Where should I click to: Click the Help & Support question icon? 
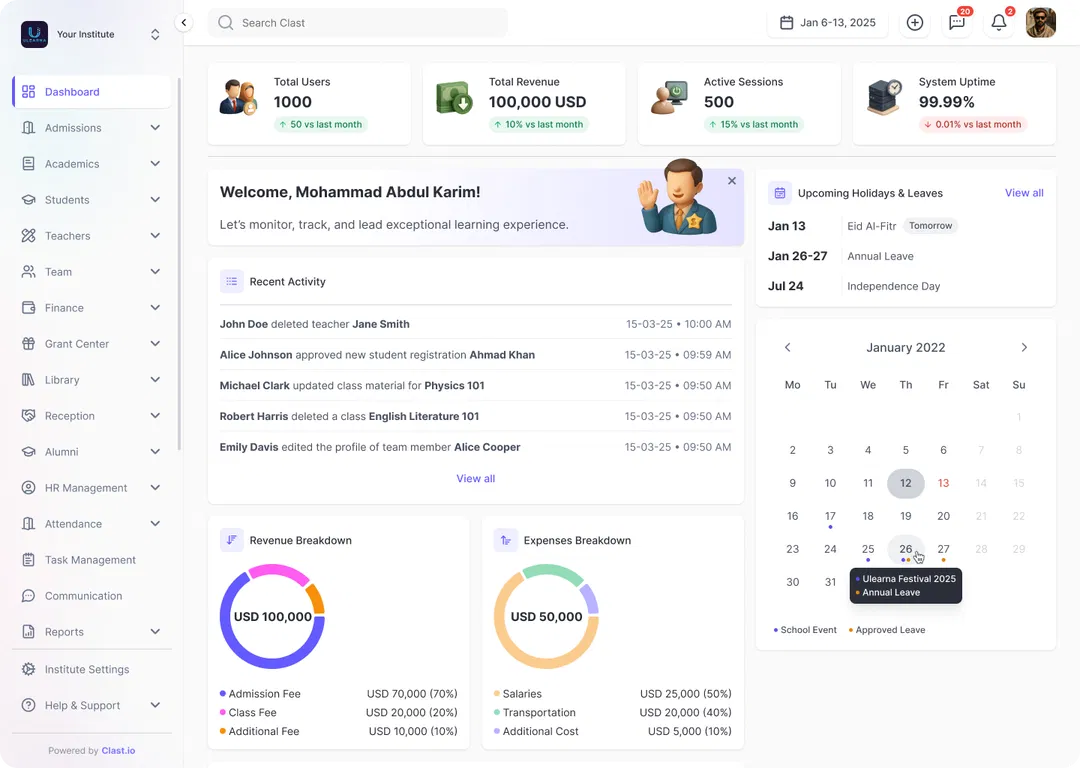pos(28,705)
